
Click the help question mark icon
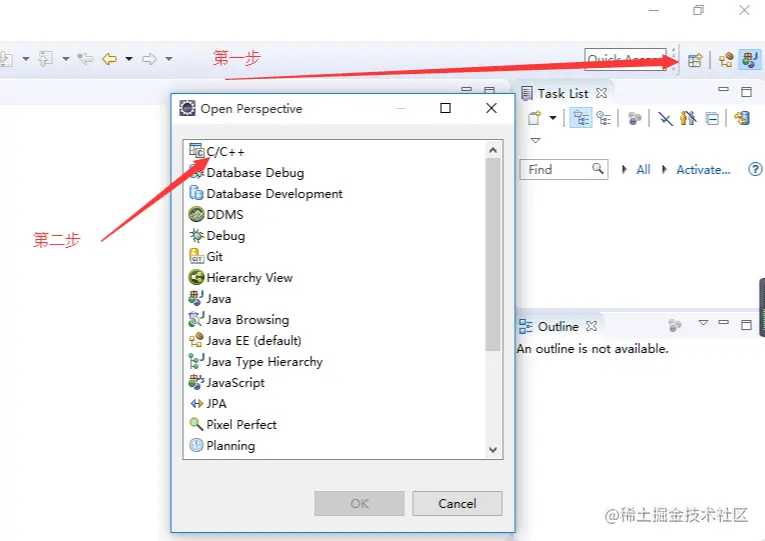pyautogui.click(x=755, y=169)
